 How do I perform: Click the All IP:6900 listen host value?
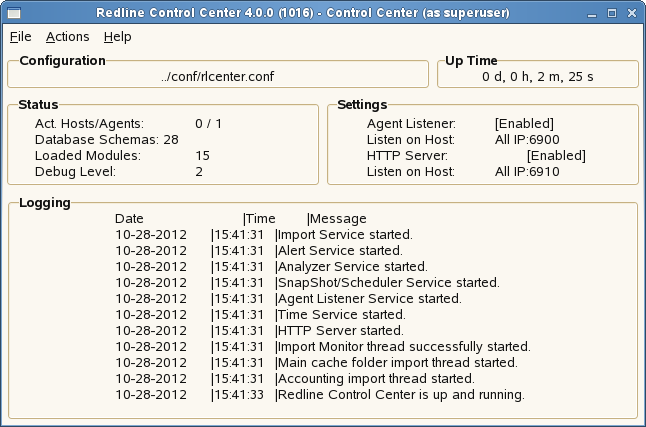[x=527, y=139]
